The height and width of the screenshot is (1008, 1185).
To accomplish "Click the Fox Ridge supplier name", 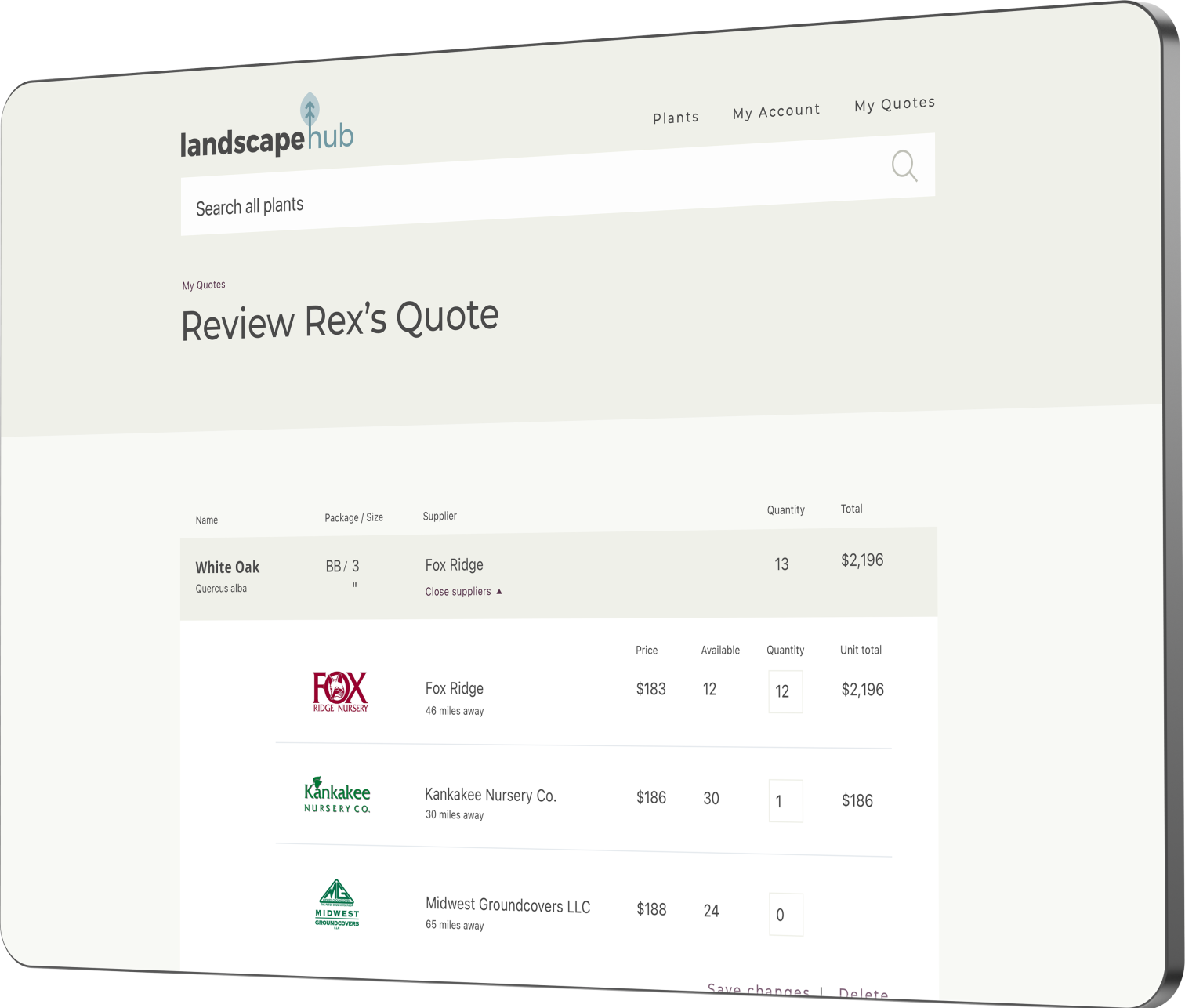I will pyautogui.click(x=455, y=688).
